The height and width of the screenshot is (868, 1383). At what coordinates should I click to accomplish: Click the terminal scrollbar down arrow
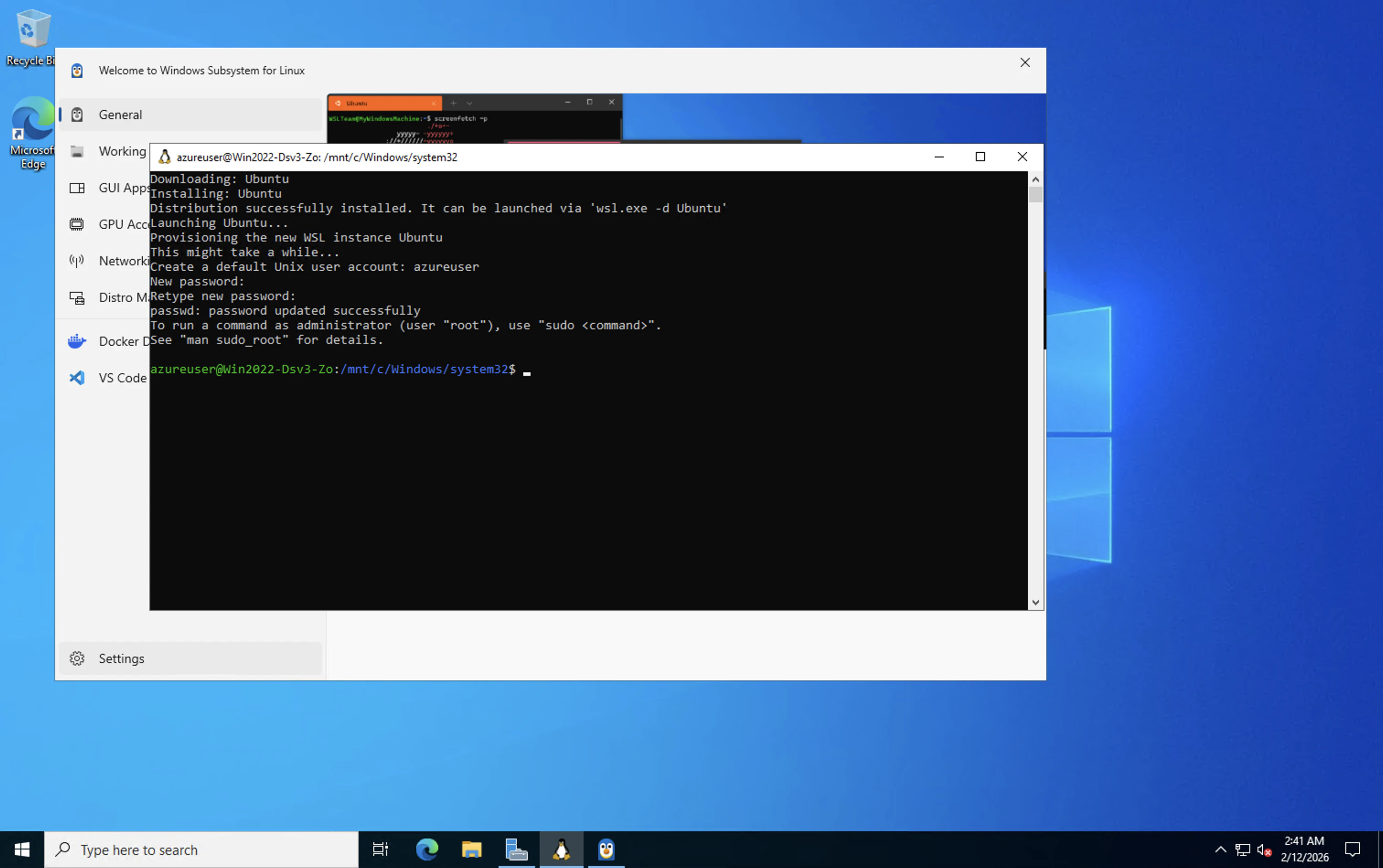pos(1036,602)
